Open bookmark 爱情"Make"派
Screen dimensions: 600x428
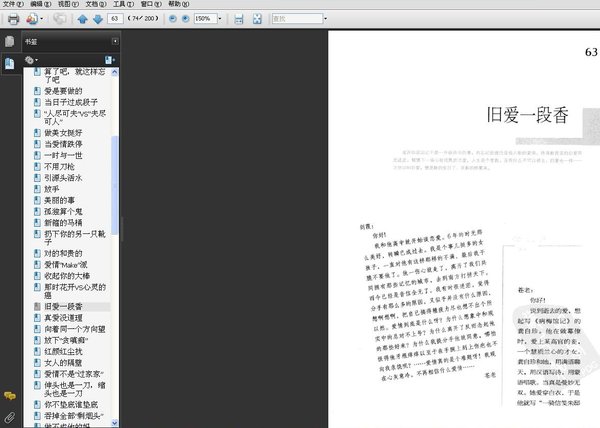pos(65,265)
